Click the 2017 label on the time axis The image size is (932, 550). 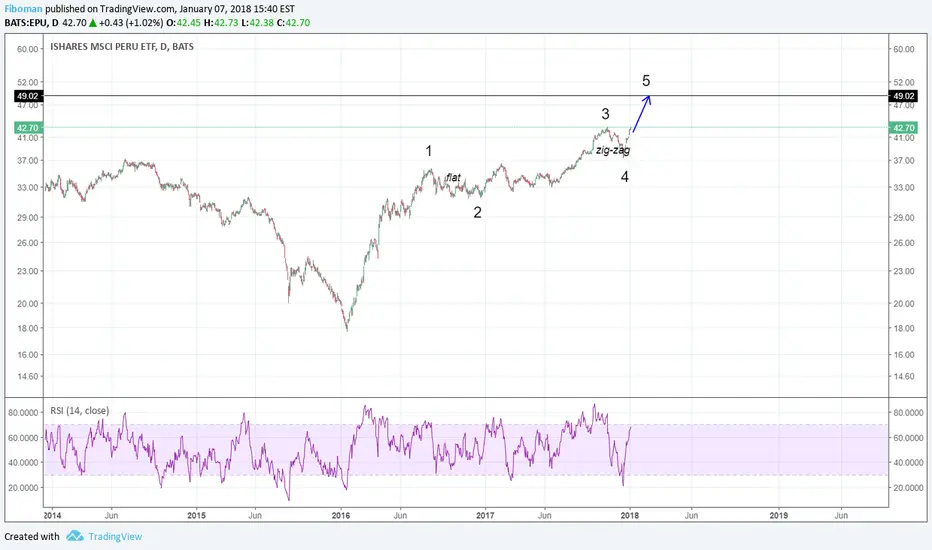click(x=485, y=515)
